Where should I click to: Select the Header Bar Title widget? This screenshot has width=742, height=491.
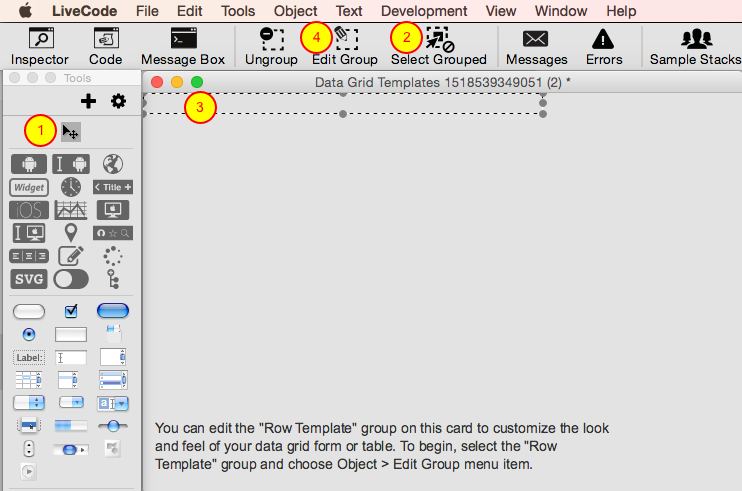[x=113, y=187]
